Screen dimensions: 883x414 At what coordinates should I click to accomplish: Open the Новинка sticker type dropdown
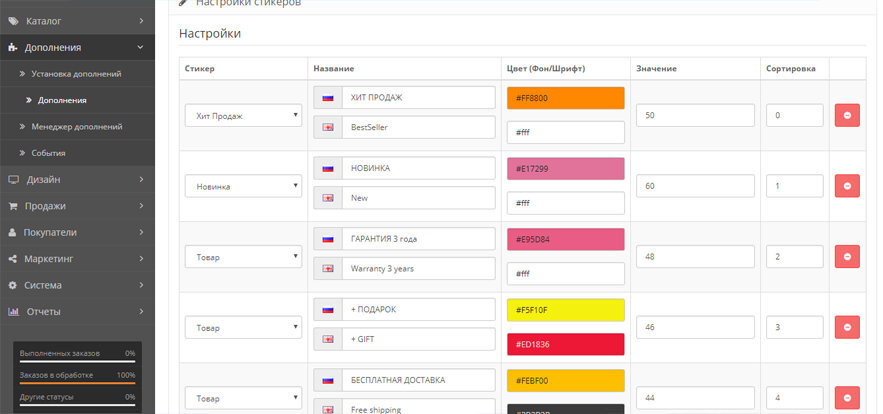[243, 186]
